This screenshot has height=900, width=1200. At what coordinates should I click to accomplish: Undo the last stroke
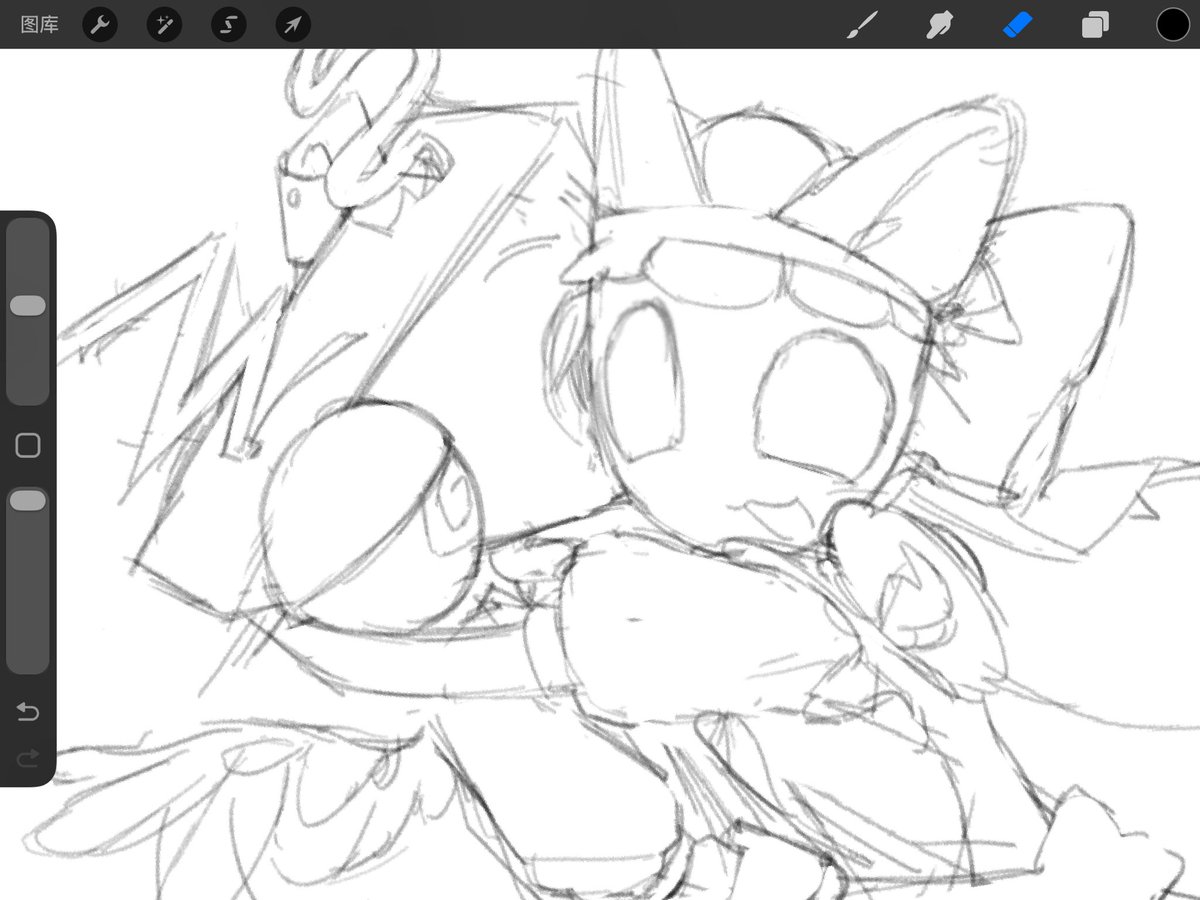[28, 712]
